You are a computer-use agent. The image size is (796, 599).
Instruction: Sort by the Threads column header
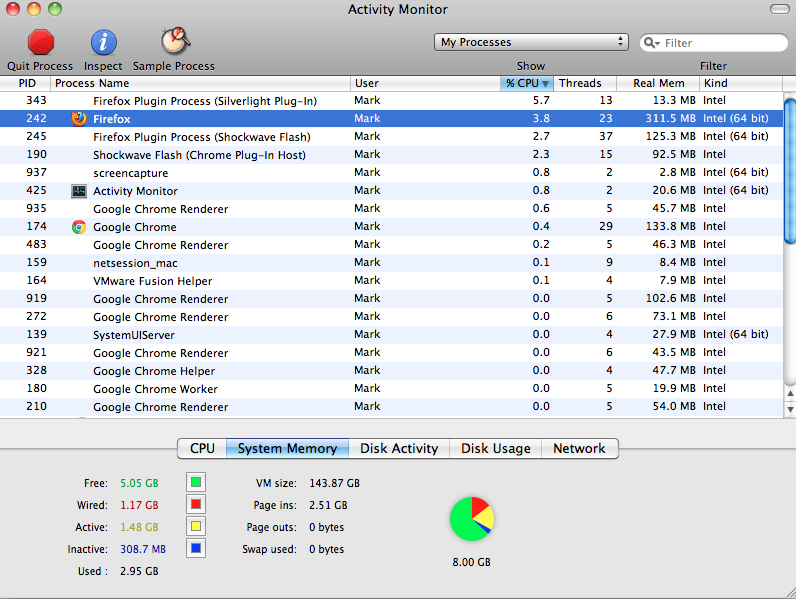click(x=585, y=83)
